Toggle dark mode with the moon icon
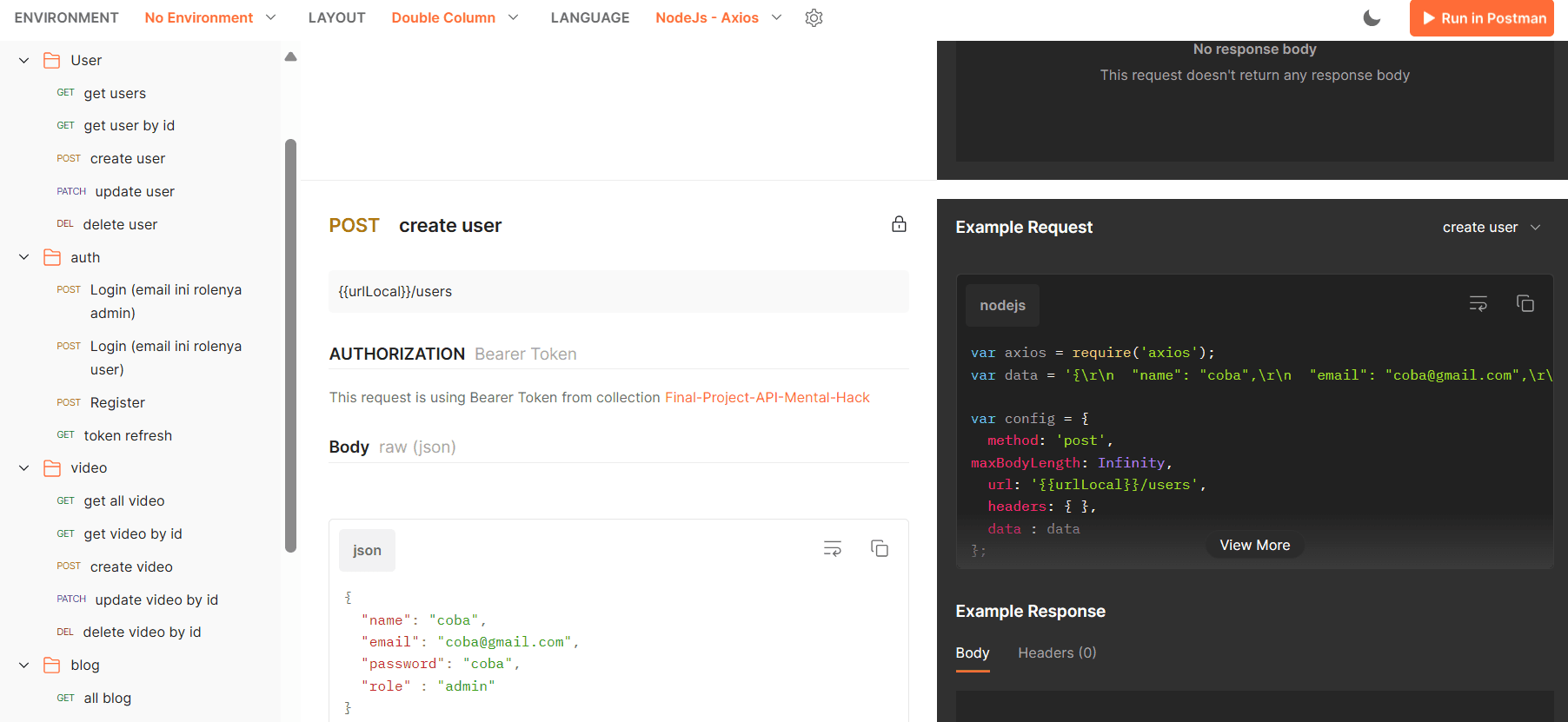1568x722 pixels. click(x=1372, y=17)
